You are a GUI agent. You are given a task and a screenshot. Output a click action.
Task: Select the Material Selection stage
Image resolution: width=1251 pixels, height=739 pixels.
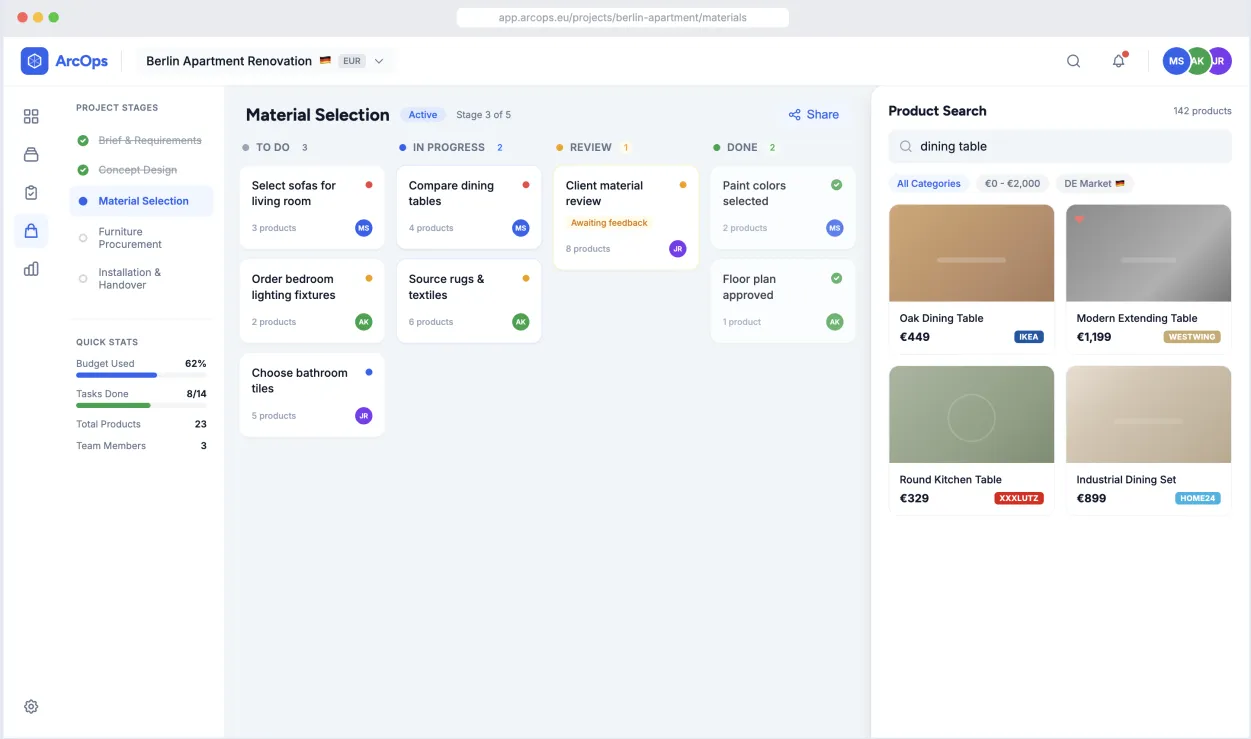pos(142,201)
